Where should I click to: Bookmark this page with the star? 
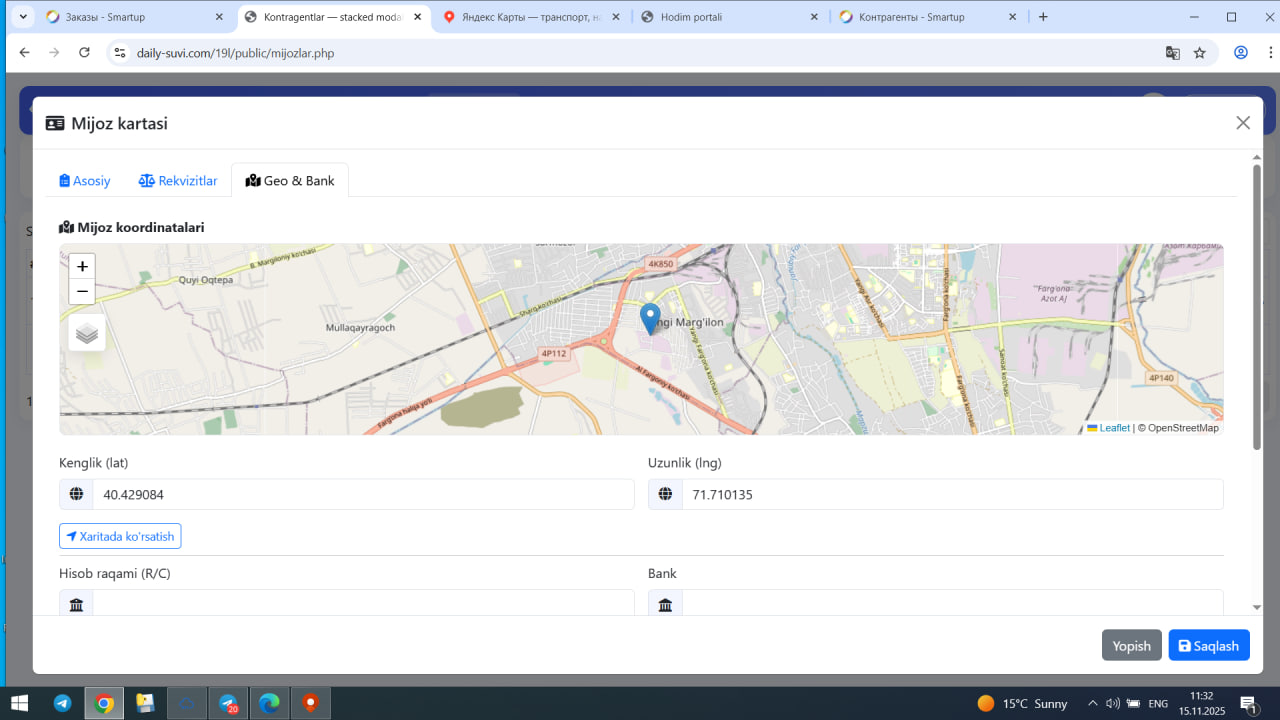coord(1200,53)
